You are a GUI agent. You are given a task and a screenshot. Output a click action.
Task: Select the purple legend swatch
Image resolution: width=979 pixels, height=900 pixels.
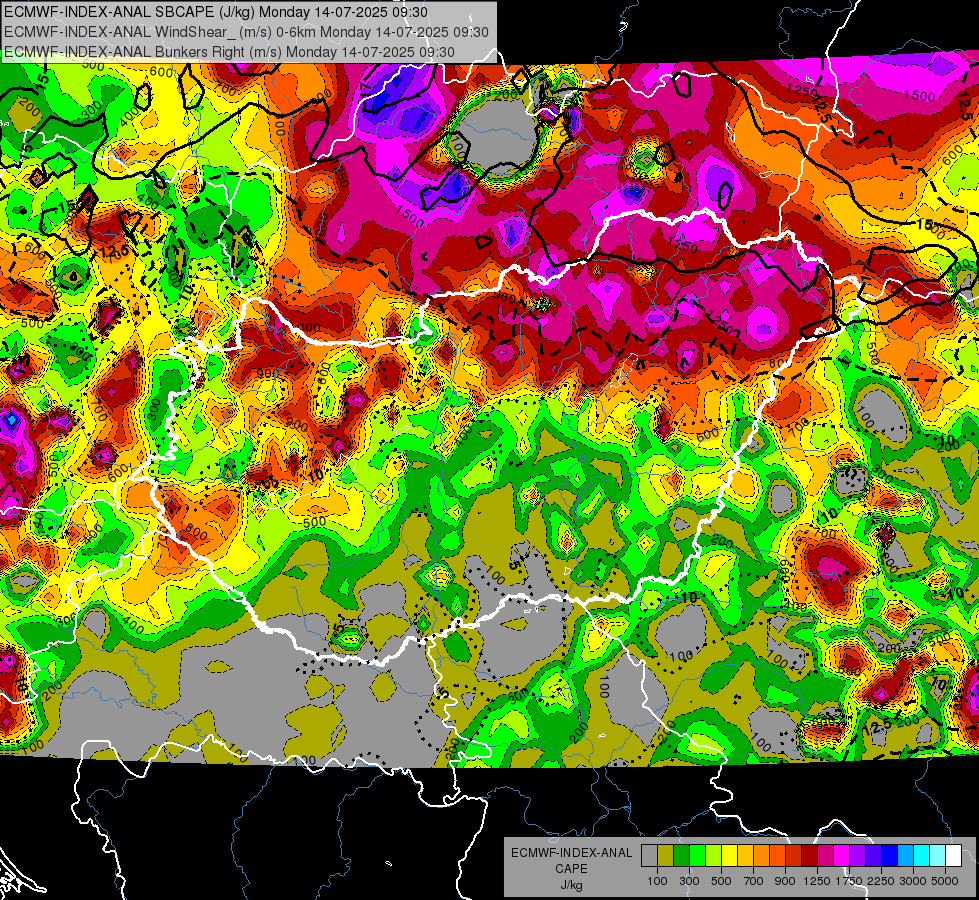(x=858, y=855)
